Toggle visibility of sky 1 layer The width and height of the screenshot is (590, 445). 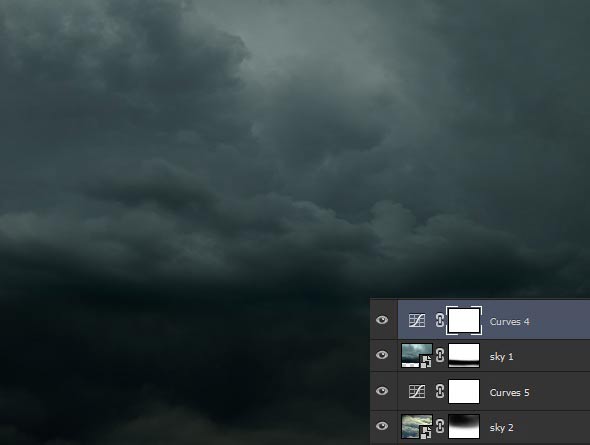click(382, 355)
